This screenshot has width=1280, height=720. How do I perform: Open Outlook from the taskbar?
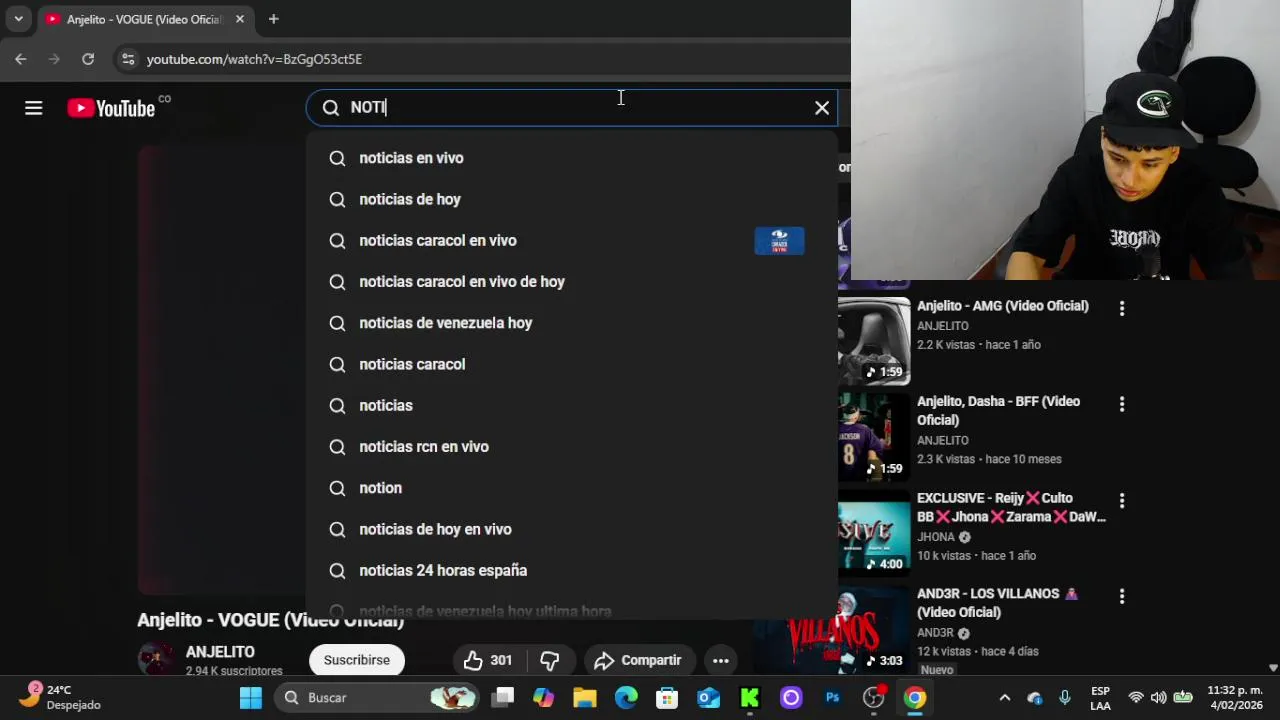click(709, 698)
